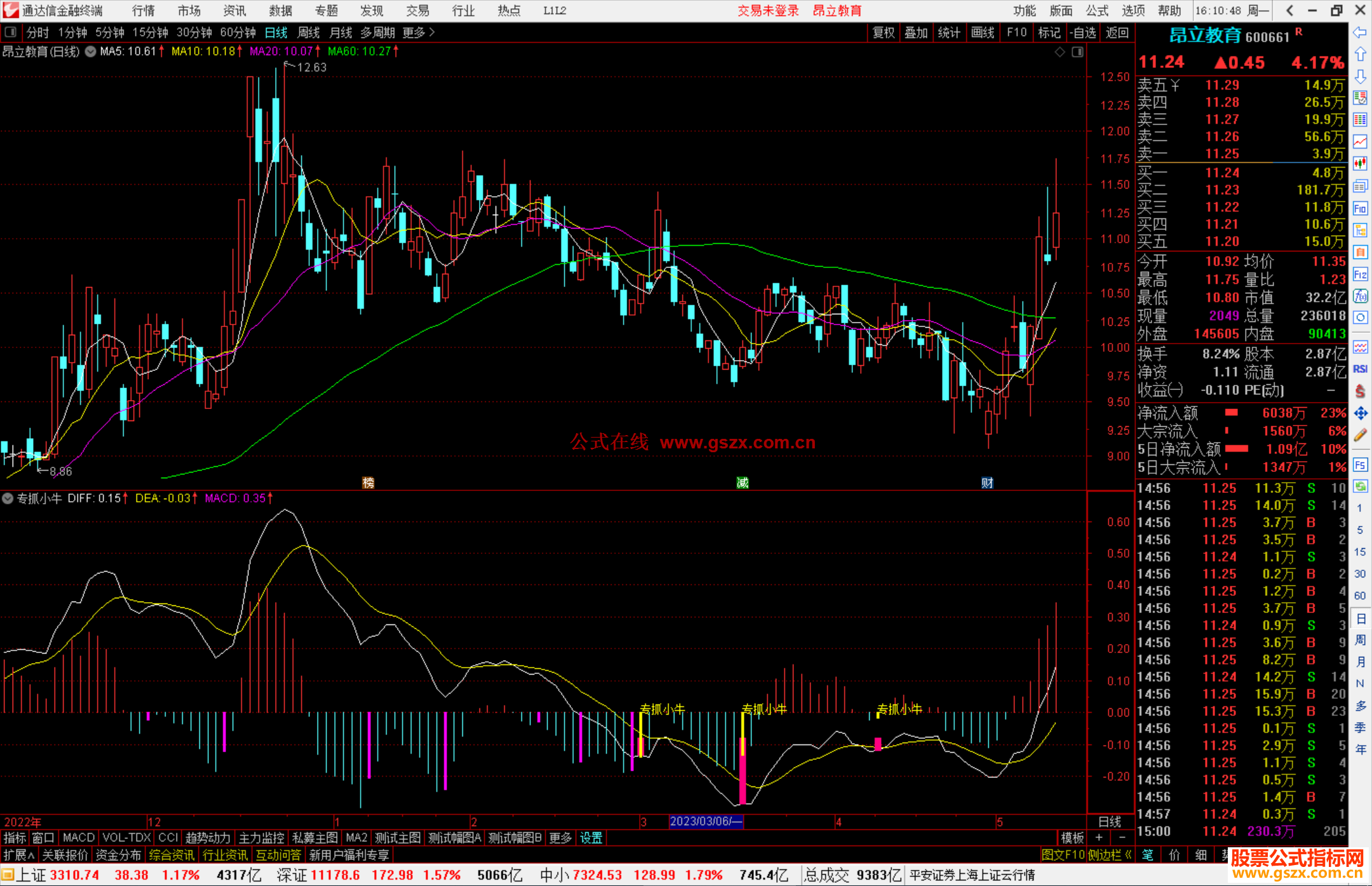
Task: Click the 减 marker on the timeline
Action: tap(743, 483)
